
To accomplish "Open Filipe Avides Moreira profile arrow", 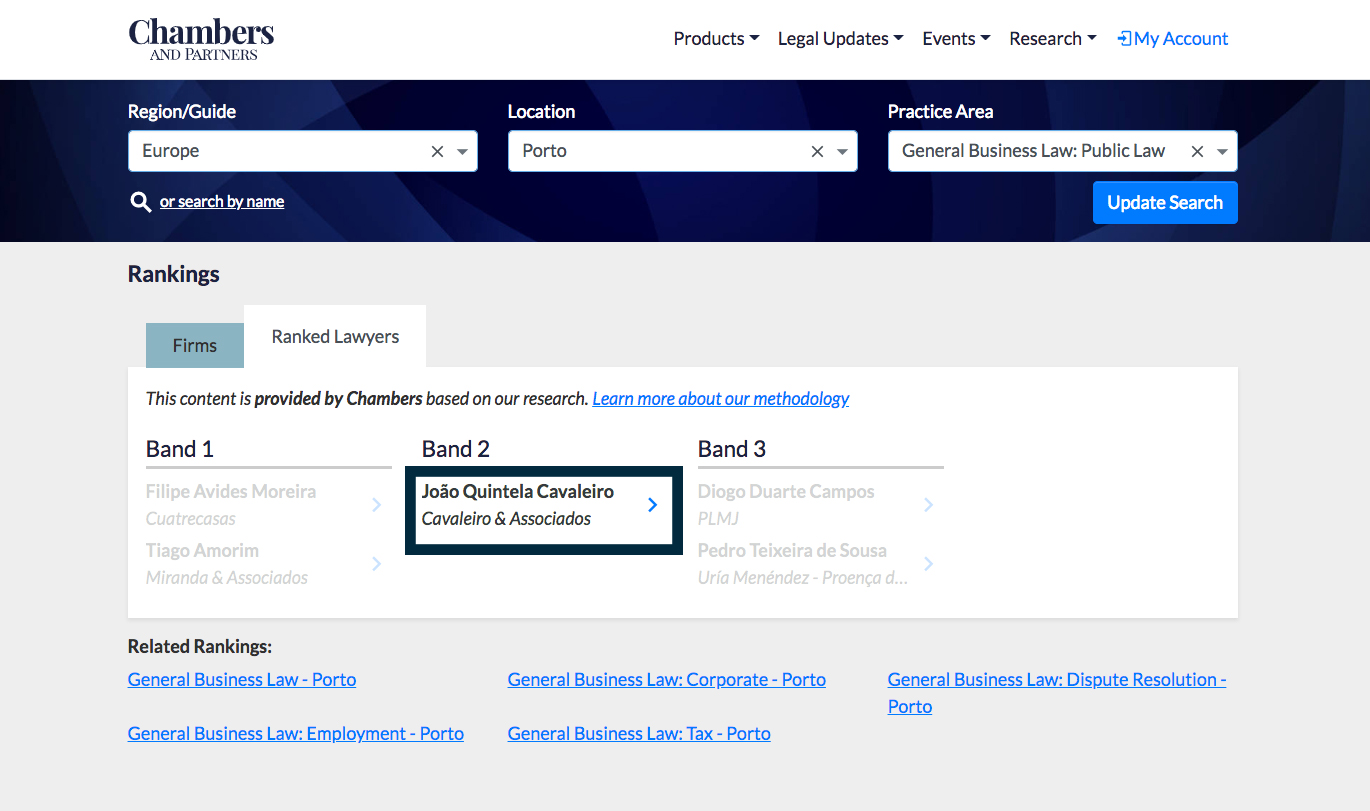I will click(x=377, y=505).
